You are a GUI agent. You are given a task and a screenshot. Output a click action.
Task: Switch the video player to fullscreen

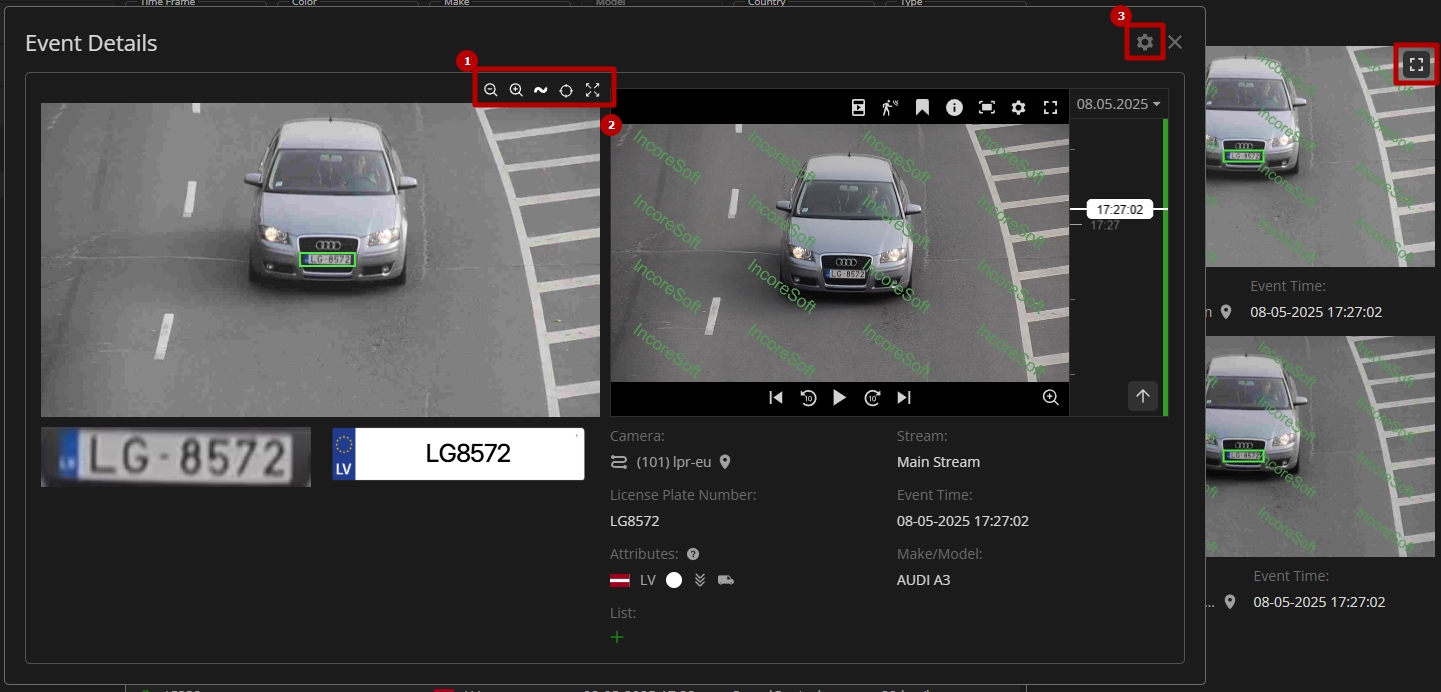1050,107
